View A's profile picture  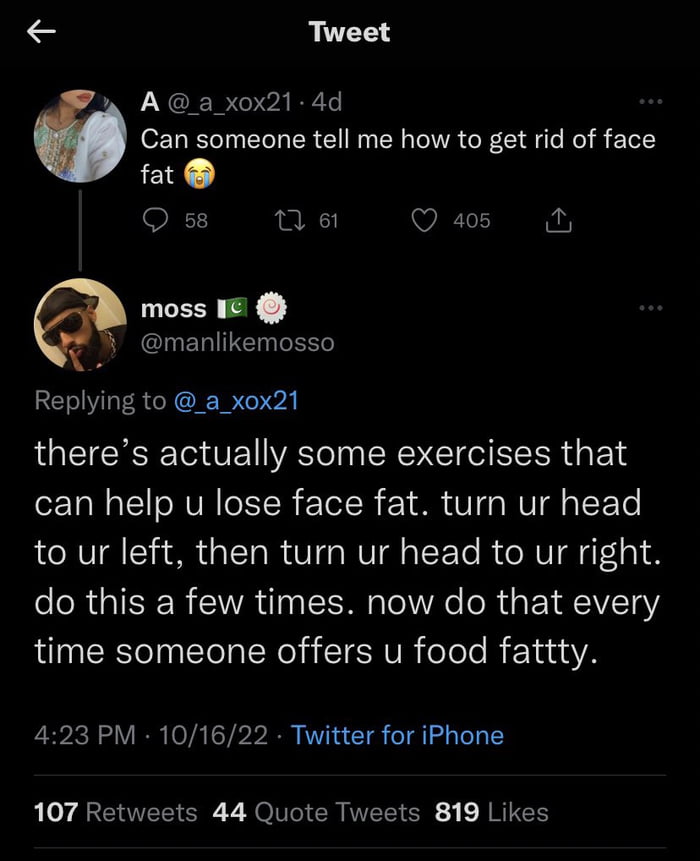tap(80, 136)
